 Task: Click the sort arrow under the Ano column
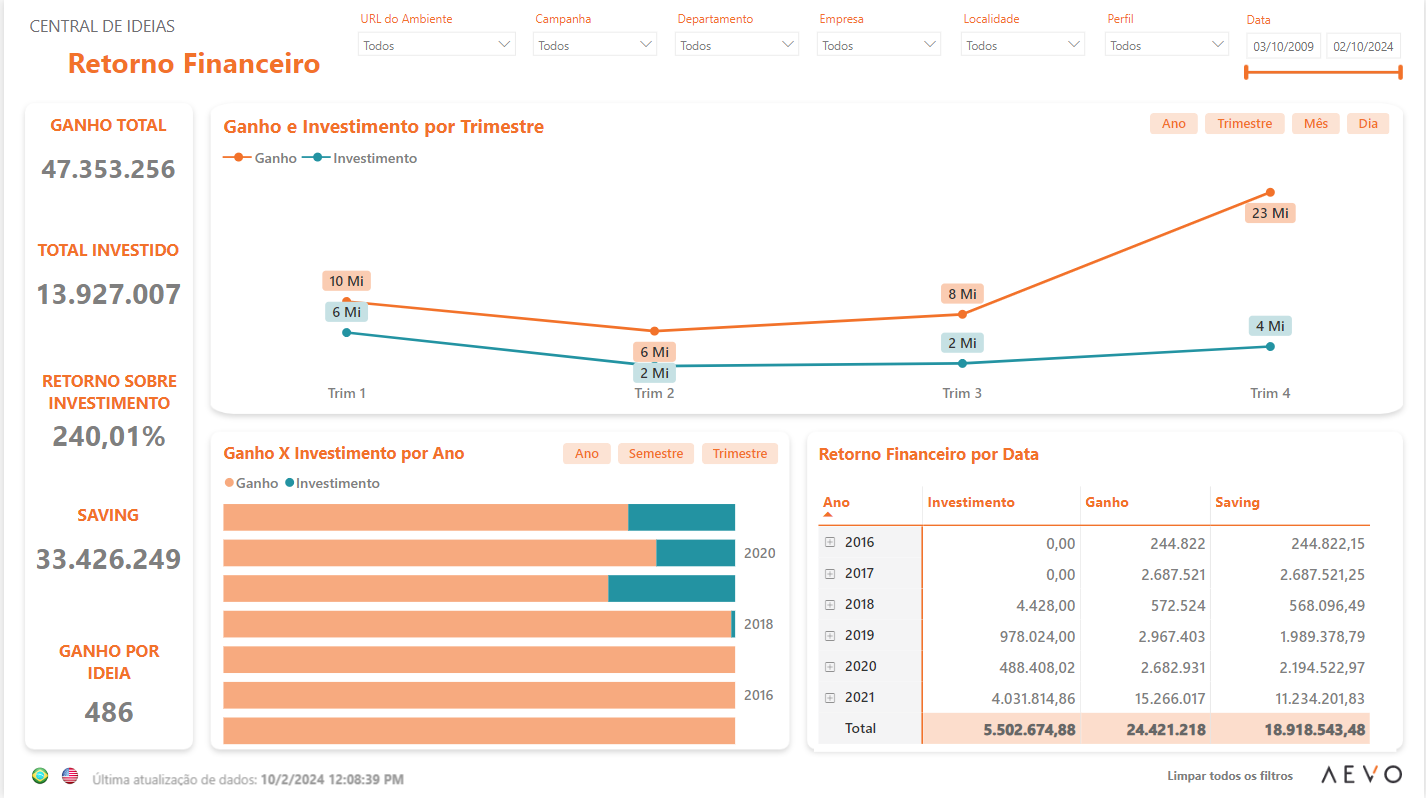(828, 514)
